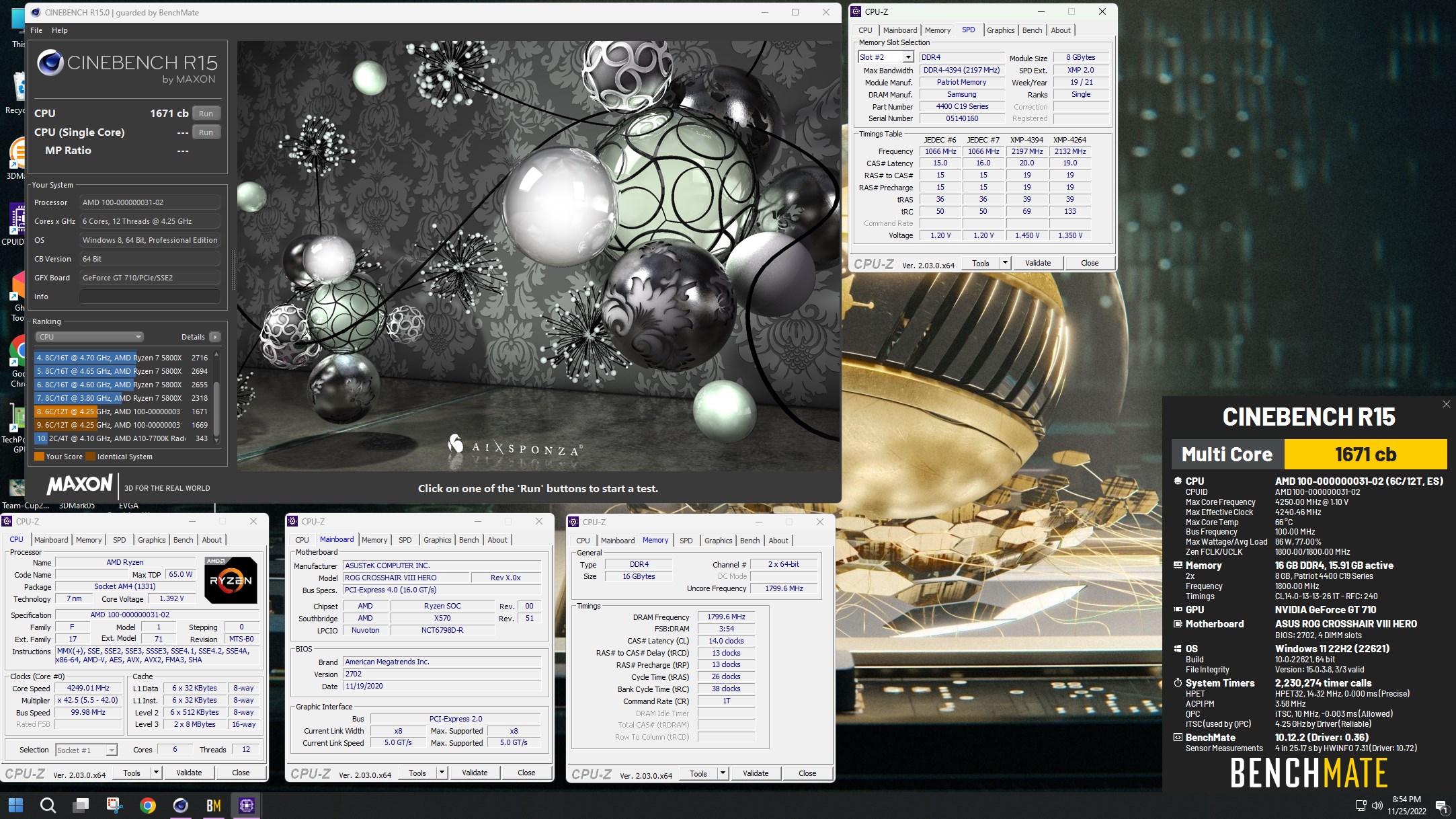The image size is (1456, 819).
Task: Click the Ryzen logo in CPU-Z
Action: [230, 580]
